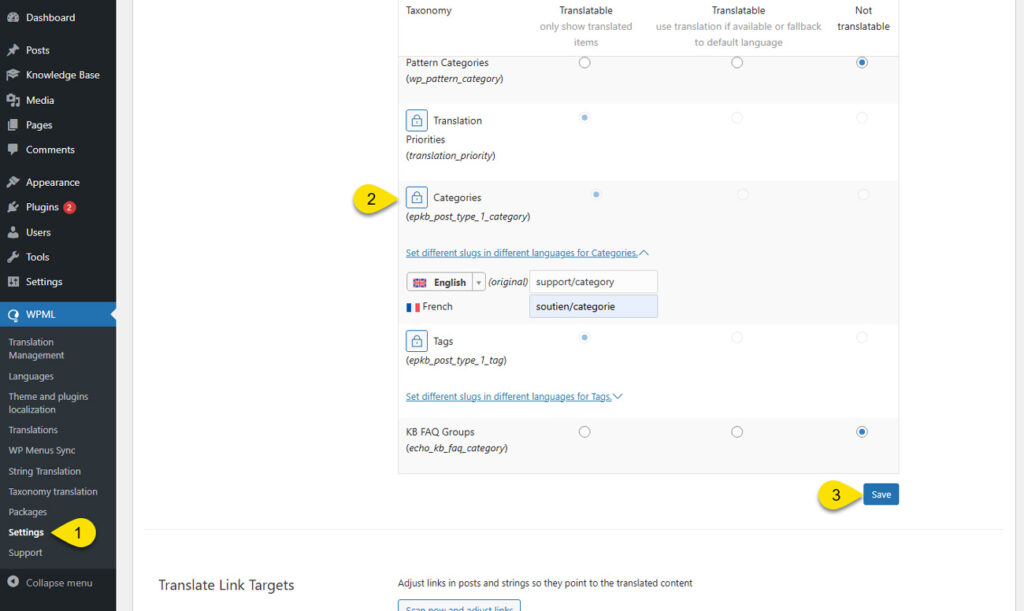Go to Theme and plugins localization

coord(48,403)
